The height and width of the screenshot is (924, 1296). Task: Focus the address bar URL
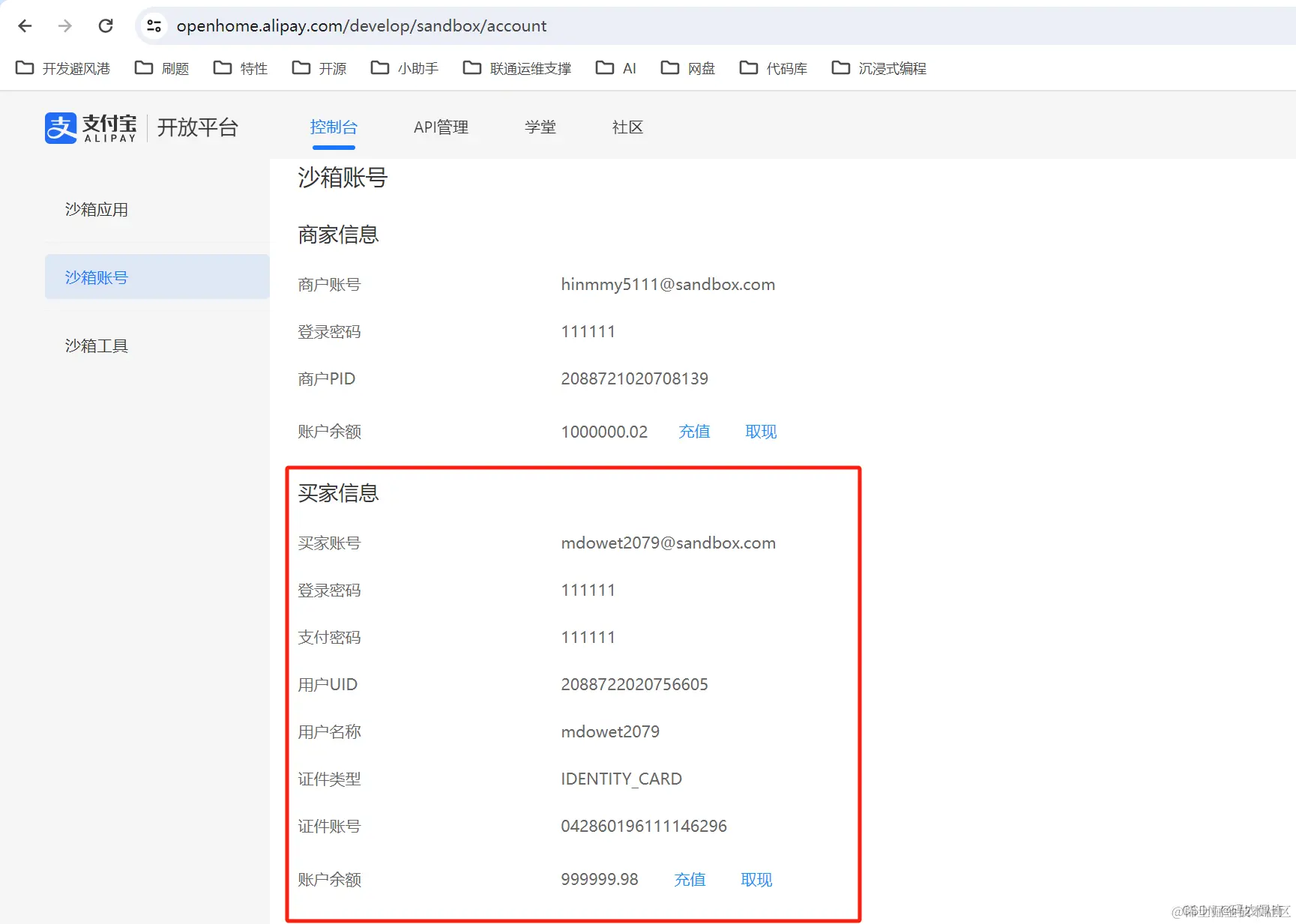click(x=361, y=26)
